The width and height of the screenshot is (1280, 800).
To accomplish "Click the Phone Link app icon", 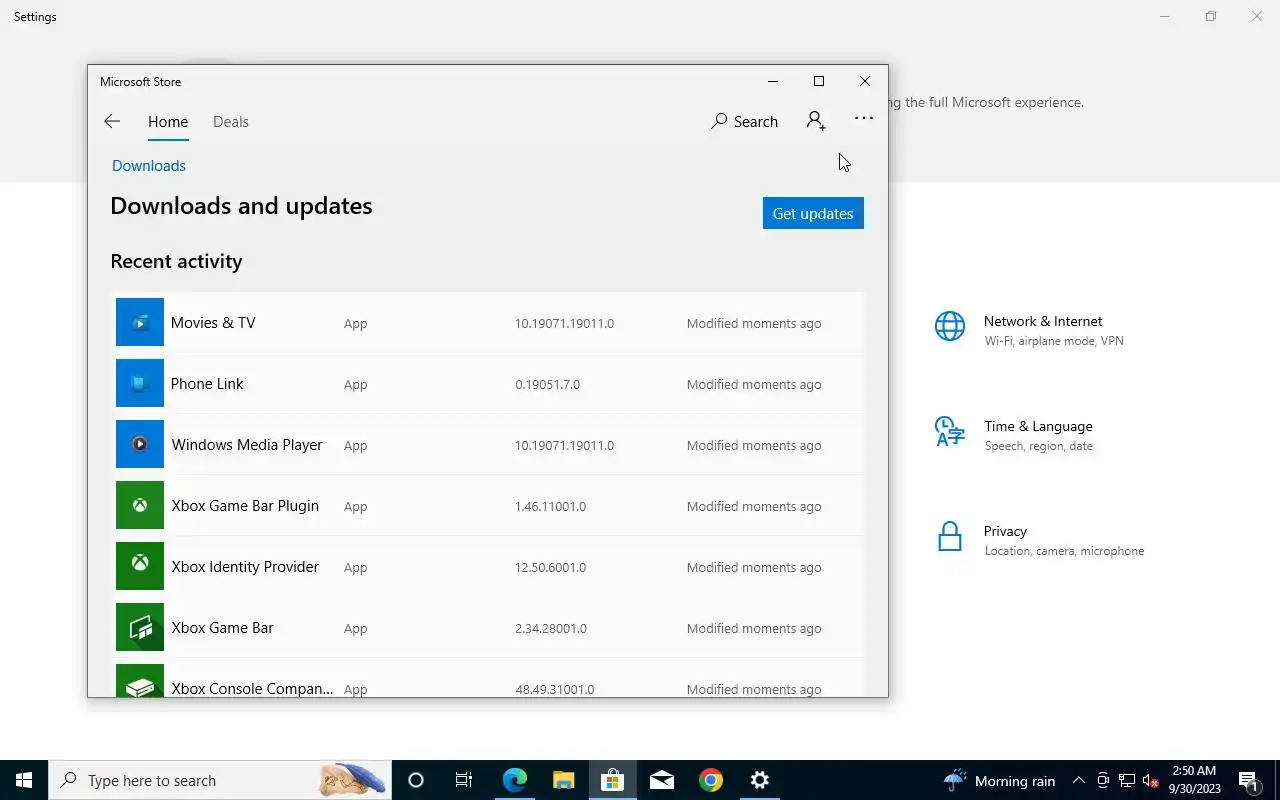I will pos(140,383).
